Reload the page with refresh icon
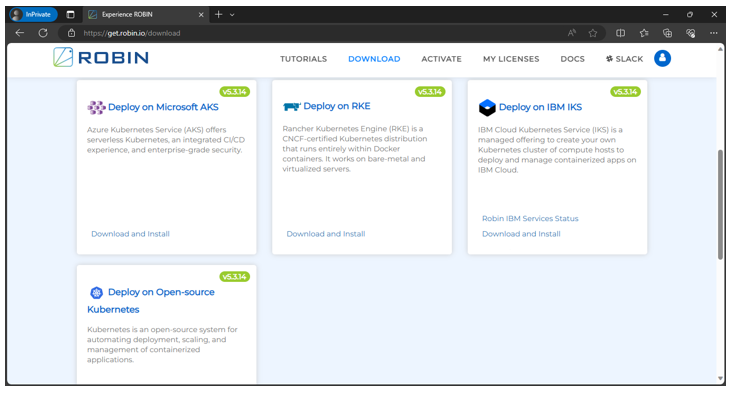The height and width of the screenshot is (393, 733). click(43, 33)
